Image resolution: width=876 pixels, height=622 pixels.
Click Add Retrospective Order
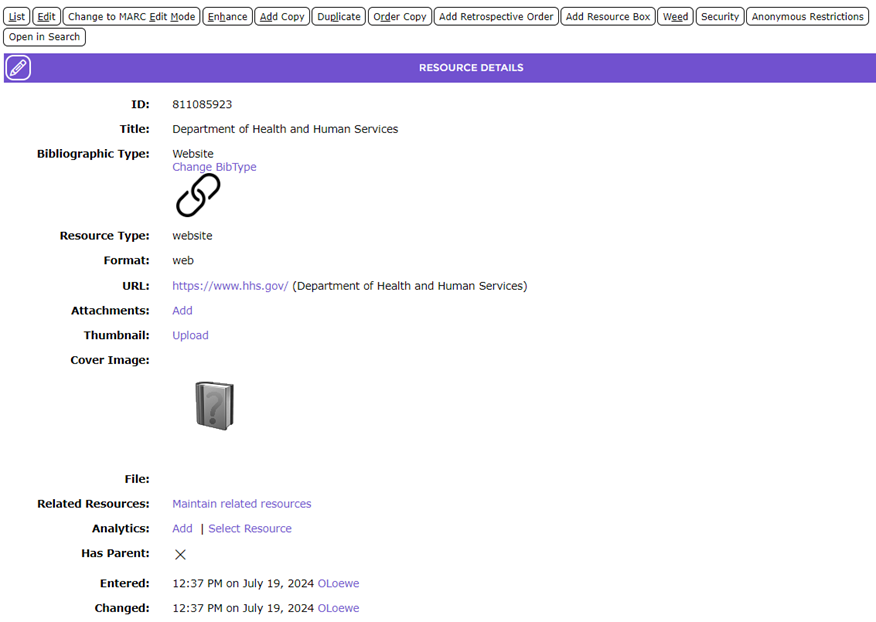[x=496, y=17]
